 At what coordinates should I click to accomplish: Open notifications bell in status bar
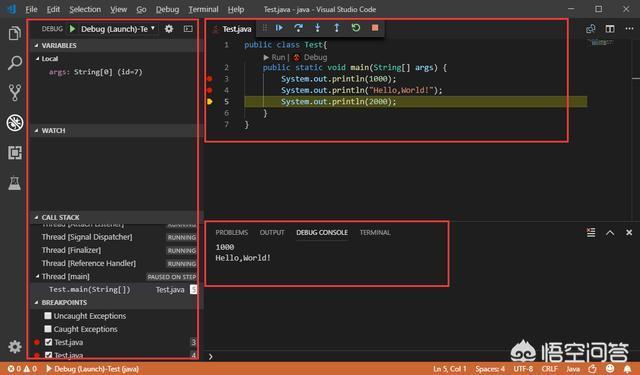[628, 369]
